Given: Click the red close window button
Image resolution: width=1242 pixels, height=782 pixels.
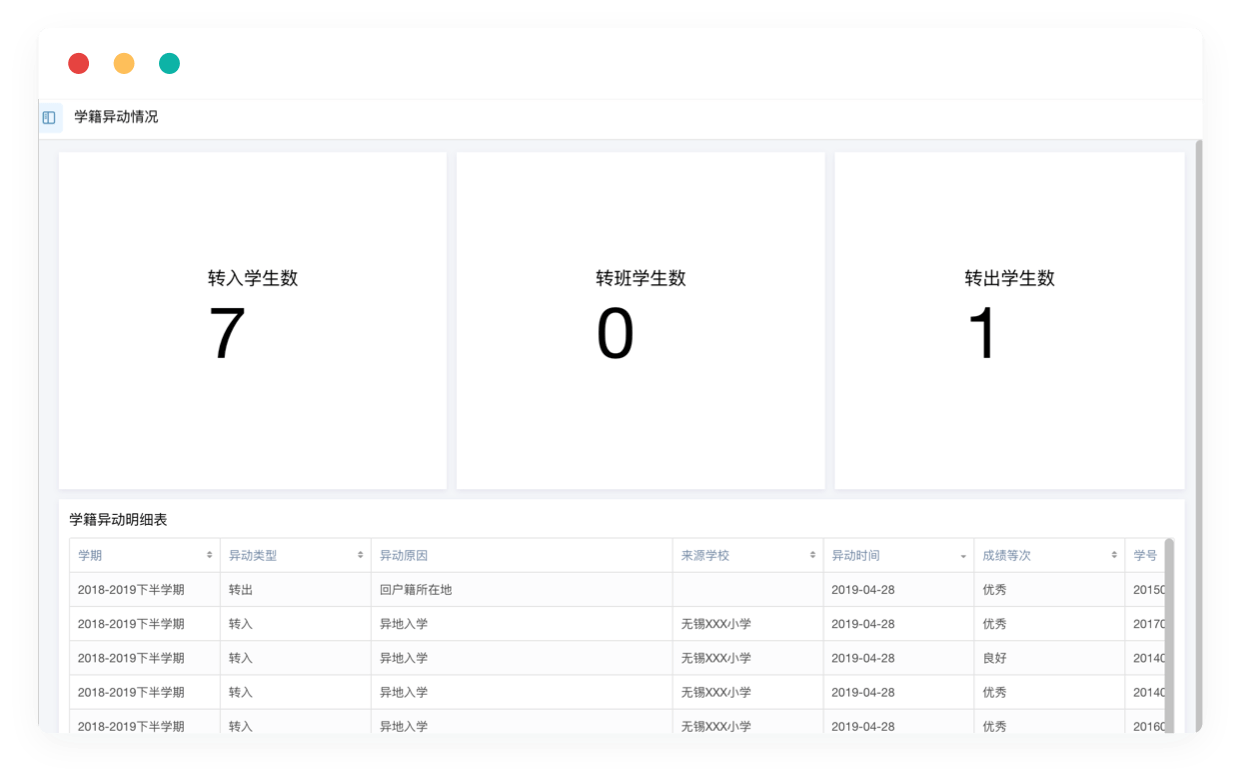Looking at the screenshot, I should coord(79,64).
